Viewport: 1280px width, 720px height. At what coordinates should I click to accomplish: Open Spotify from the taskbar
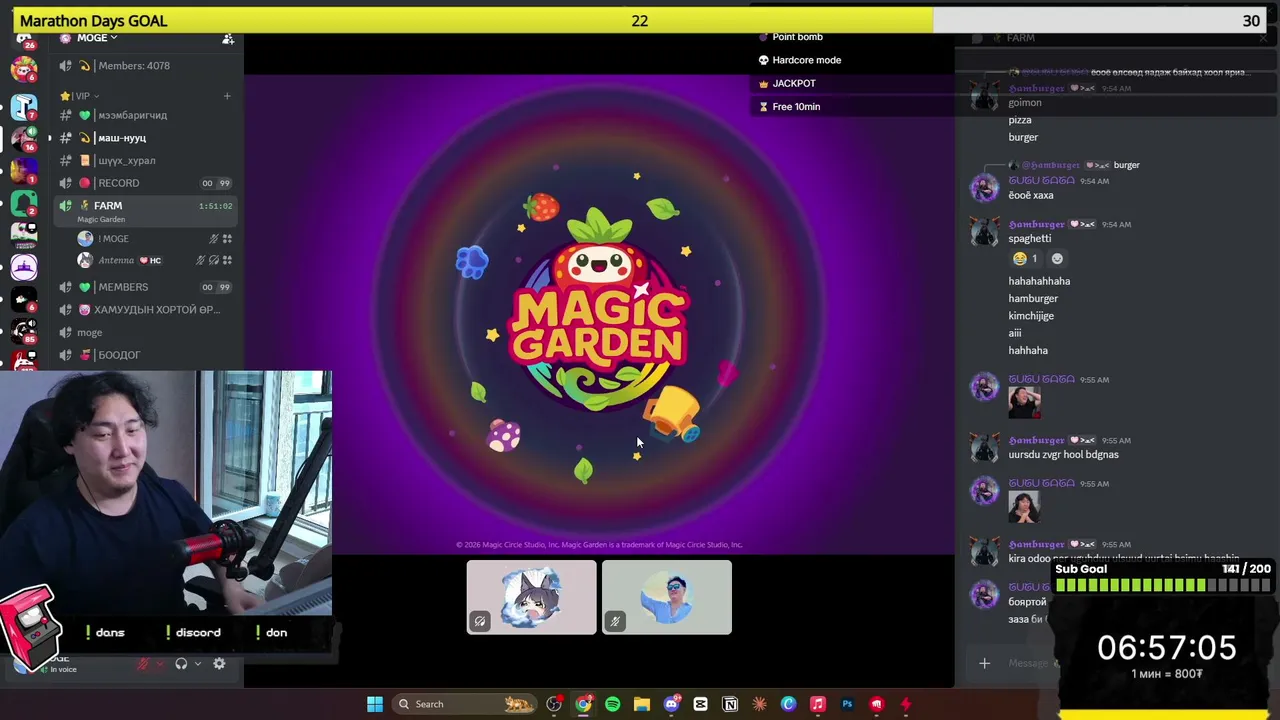pyautogui.click(x=612, y=704)
